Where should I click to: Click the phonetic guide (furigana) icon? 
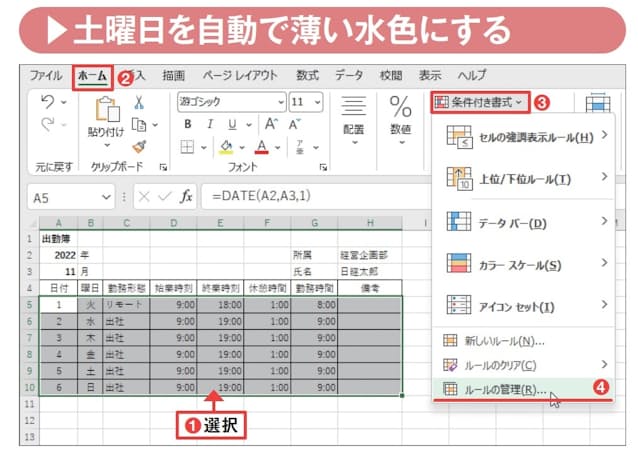coord(300,147)
